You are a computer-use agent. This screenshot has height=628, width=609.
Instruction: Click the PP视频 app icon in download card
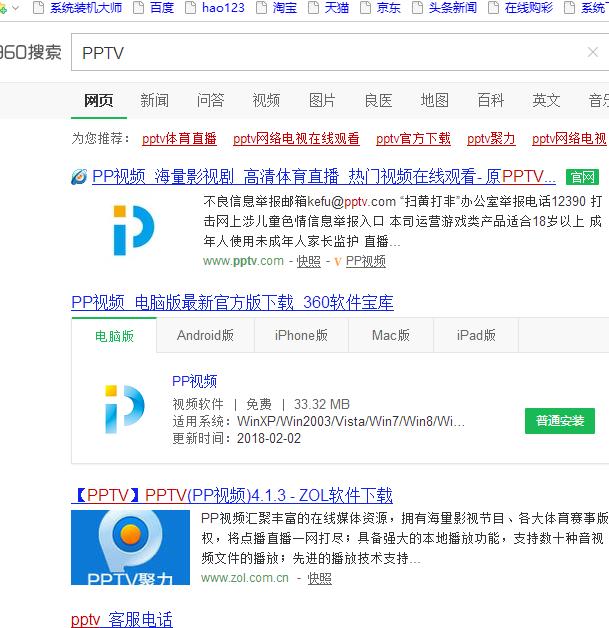(125, 409)
